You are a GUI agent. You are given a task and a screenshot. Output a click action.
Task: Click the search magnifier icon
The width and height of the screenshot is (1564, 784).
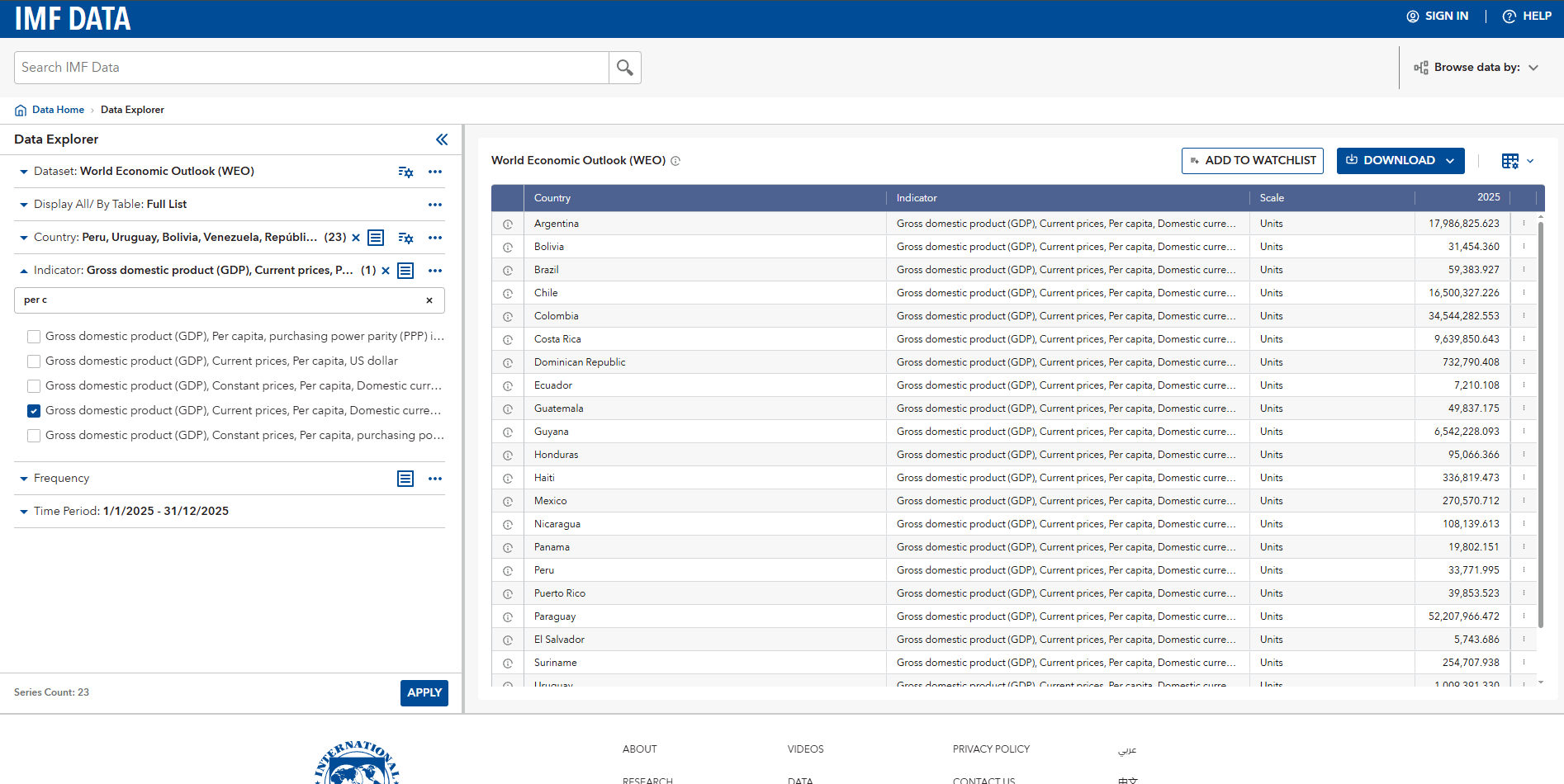625,68
